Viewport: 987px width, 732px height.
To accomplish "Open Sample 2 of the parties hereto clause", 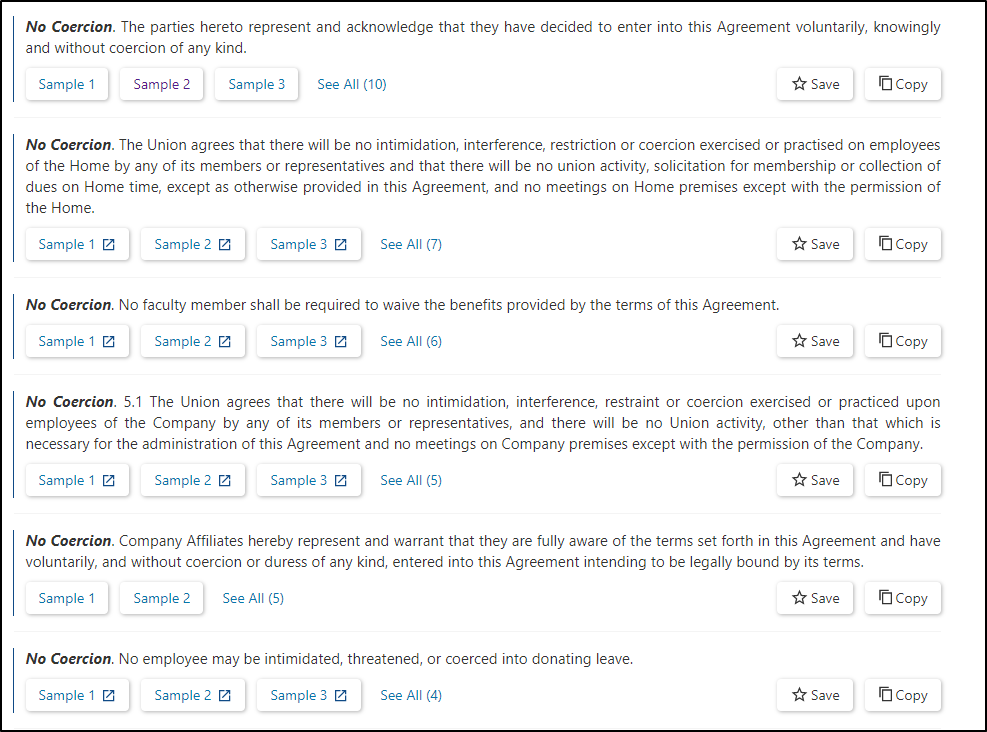I will (162, 84).
